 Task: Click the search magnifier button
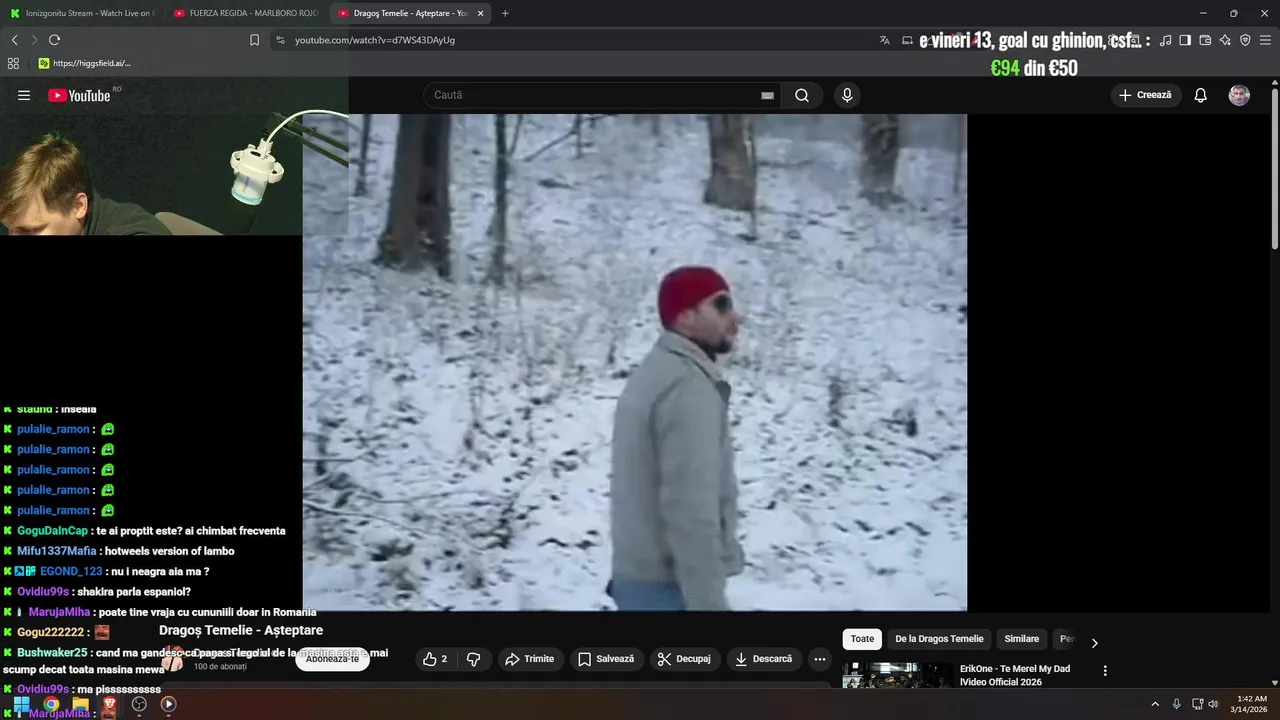pos(802,95)
